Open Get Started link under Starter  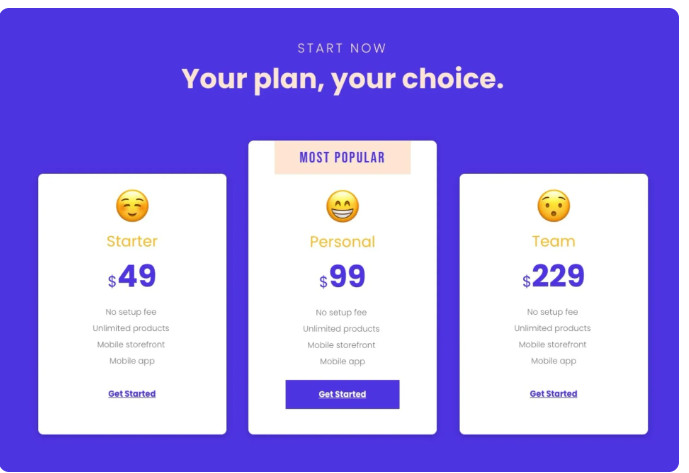click(x=132, y=394)
